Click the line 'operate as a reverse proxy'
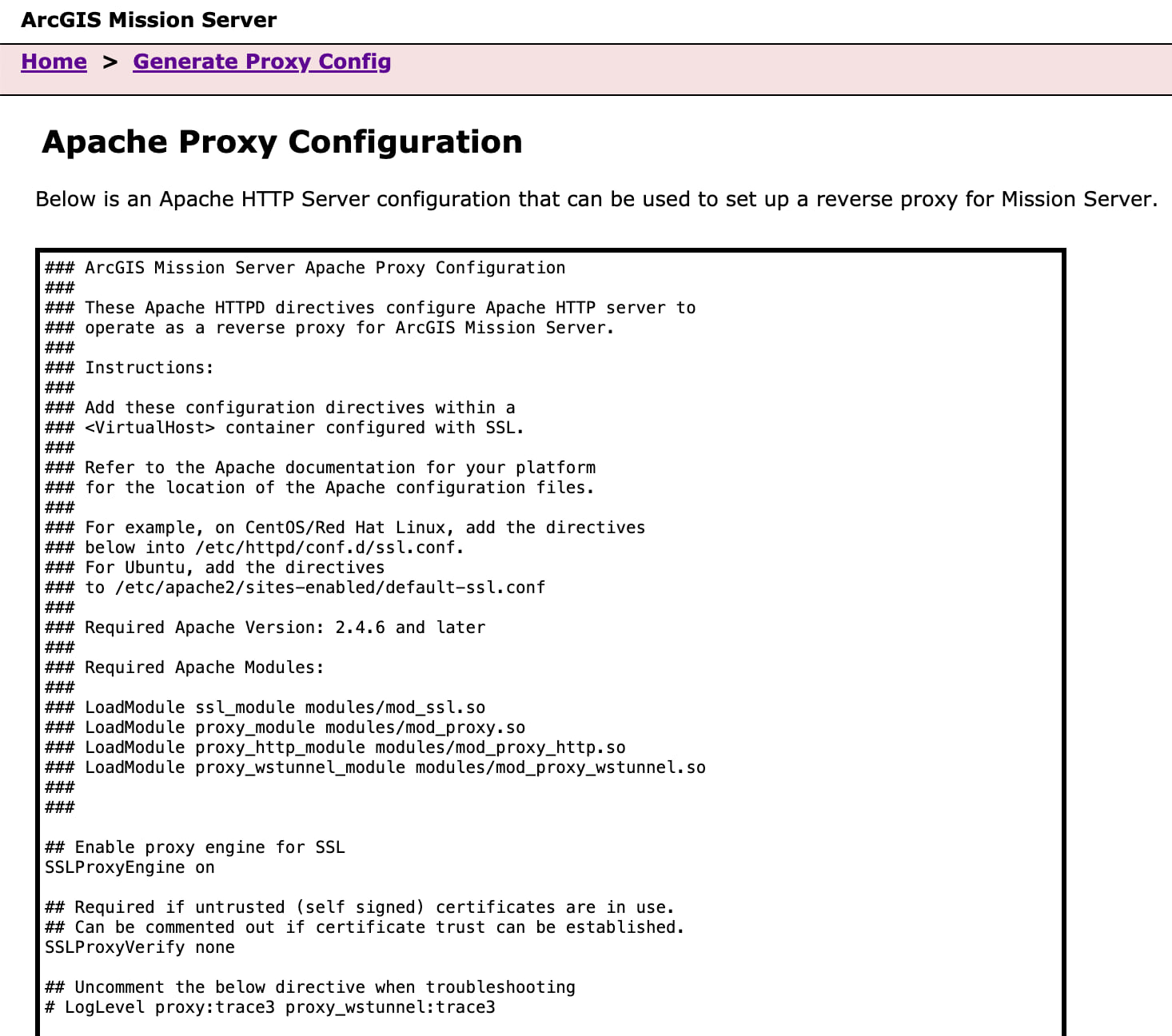This screenshot has height=1036, width=1172. (x=329, y=328)
